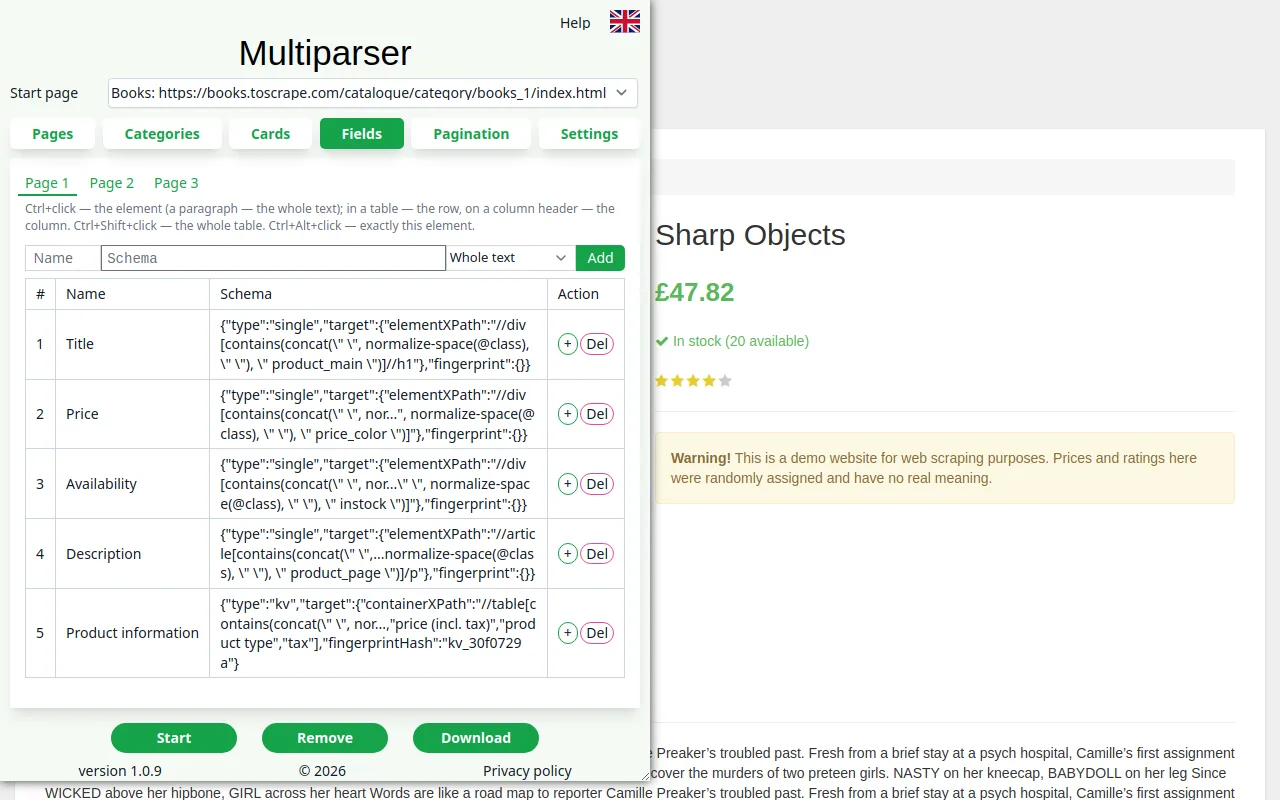Click the star rating on the book page

[x=693, y=381]
